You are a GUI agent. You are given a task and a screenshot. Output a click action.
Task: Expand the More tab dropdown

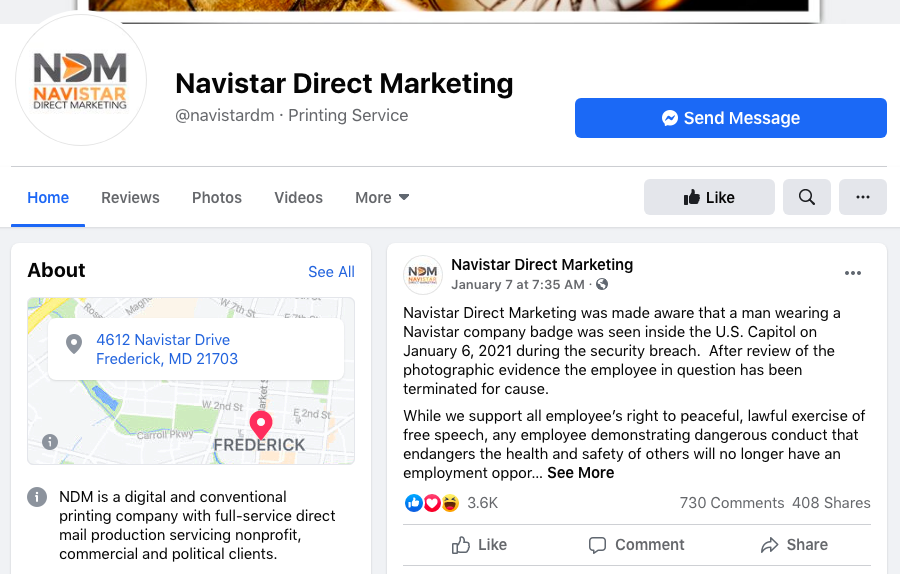tap(382, 197)
